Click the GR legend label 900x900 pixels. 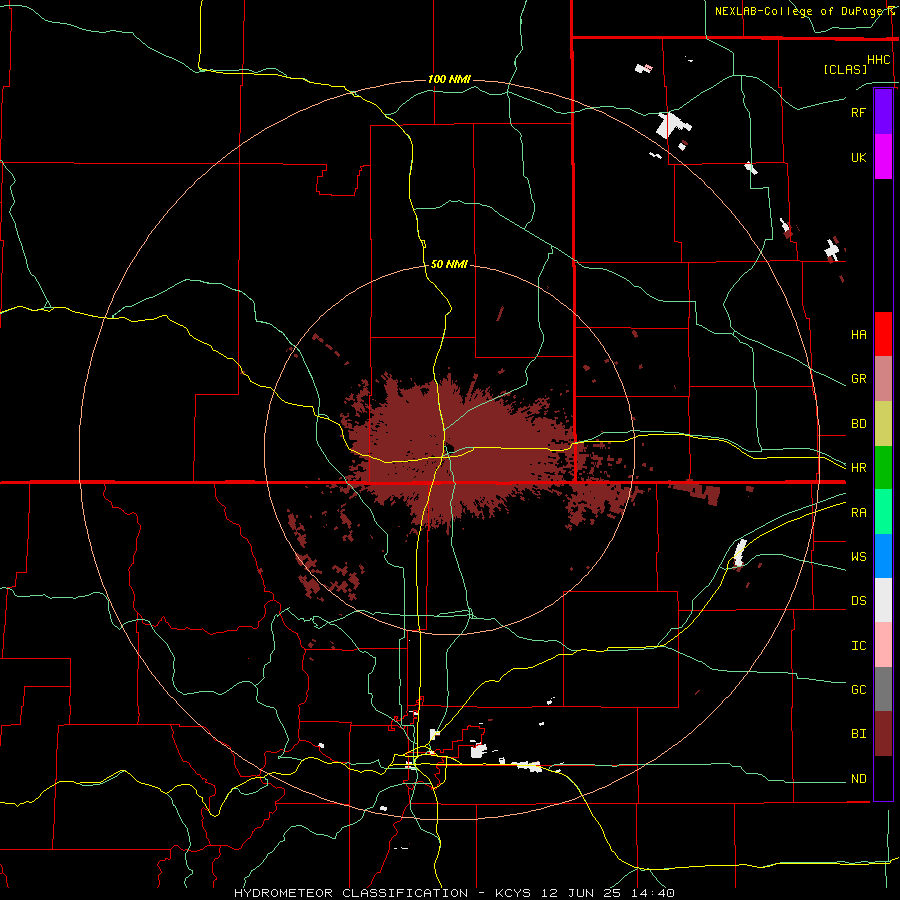tap(858, 379)
